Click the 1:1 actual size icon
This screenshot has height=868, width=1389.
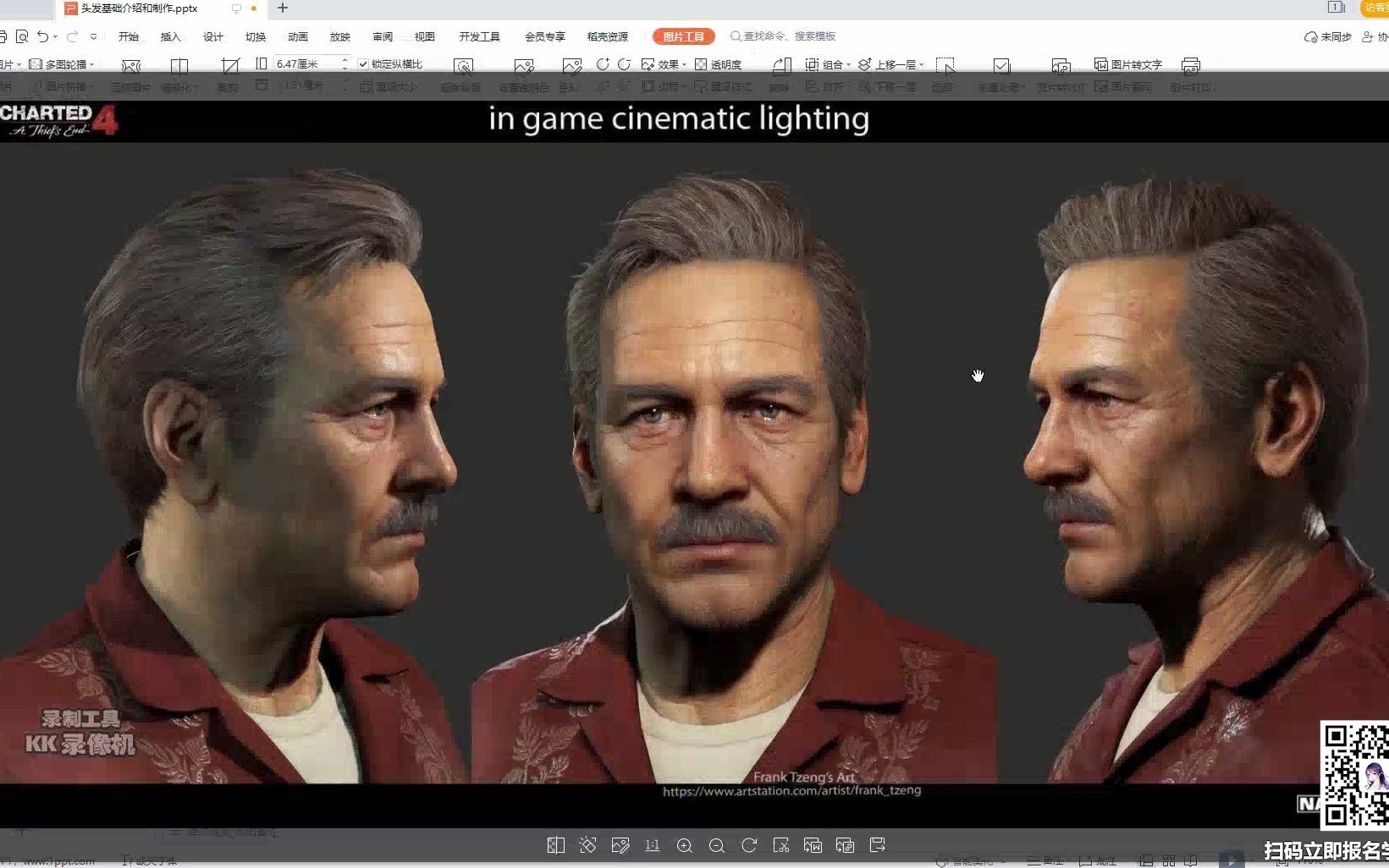click(652, 845)
